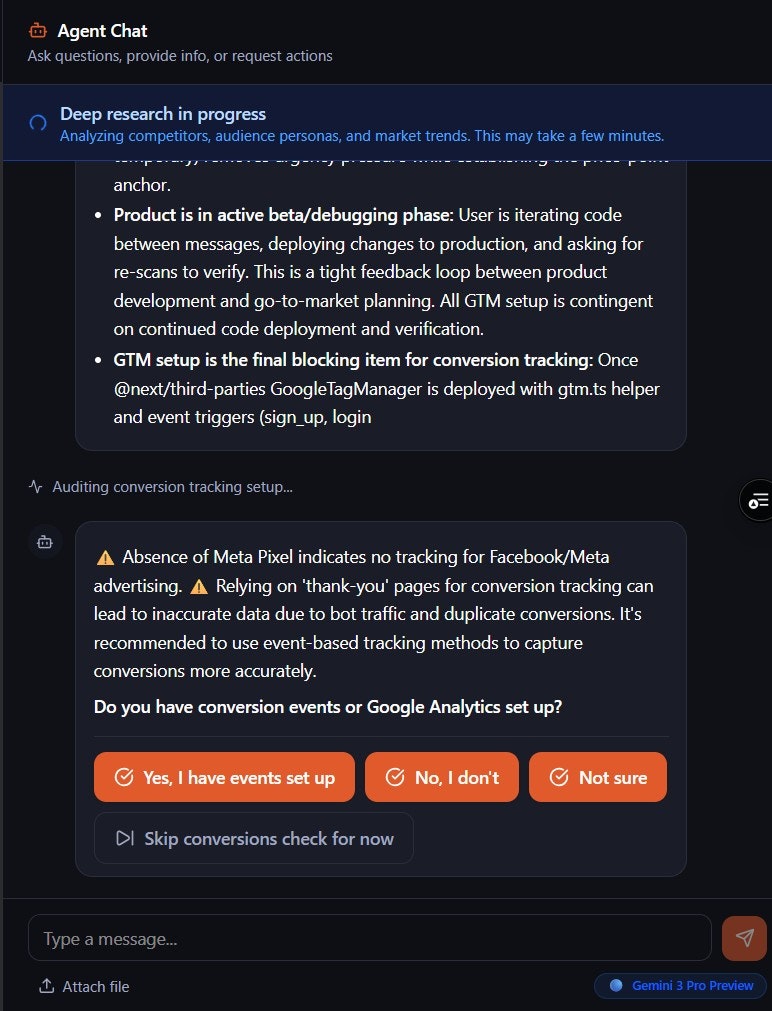Viewport: 772px width, 1011px height.
Task: Click the deep research progress spinner
Action: [x=37, y=123]
